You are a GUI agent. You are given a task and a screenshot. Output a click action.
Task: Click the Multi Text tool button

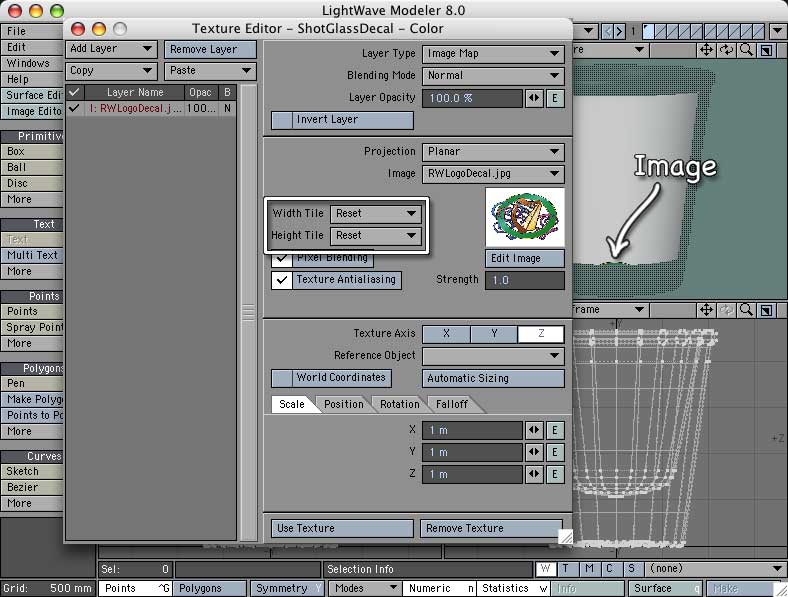pyautogui.click(x=32, y=255)
